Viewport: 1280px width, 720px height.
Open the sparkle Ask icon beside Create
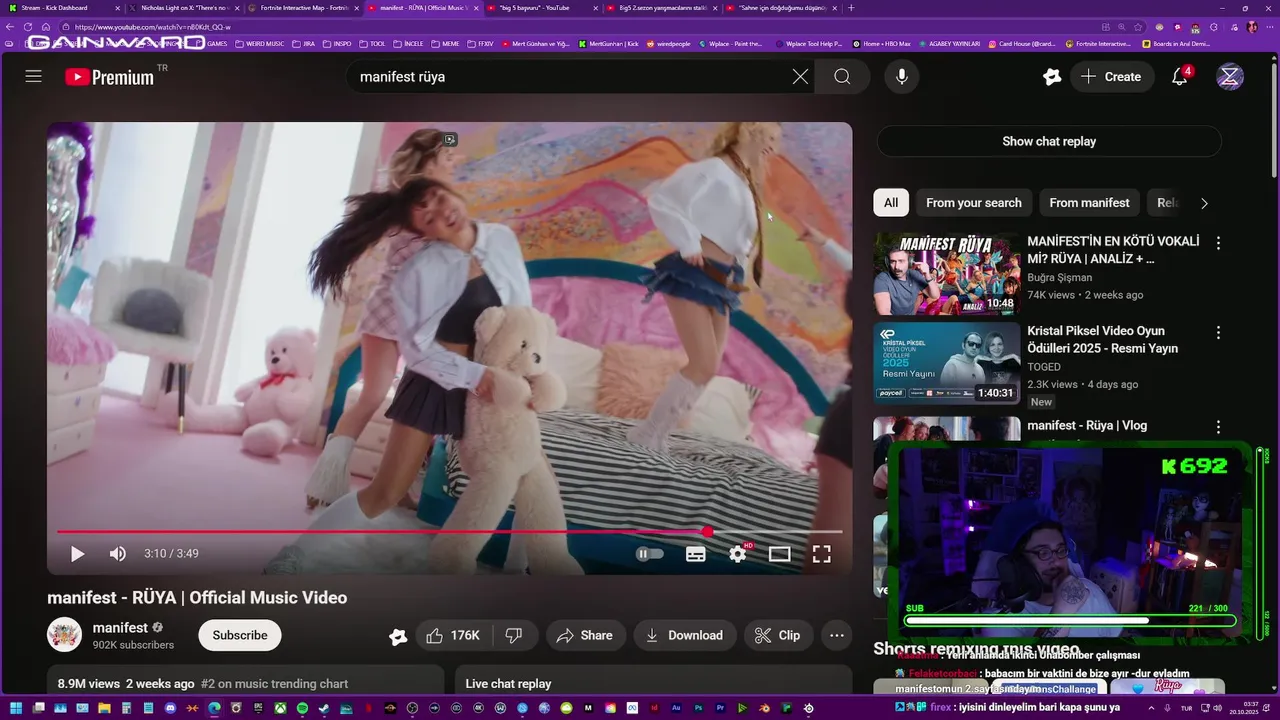[1051, 76]
